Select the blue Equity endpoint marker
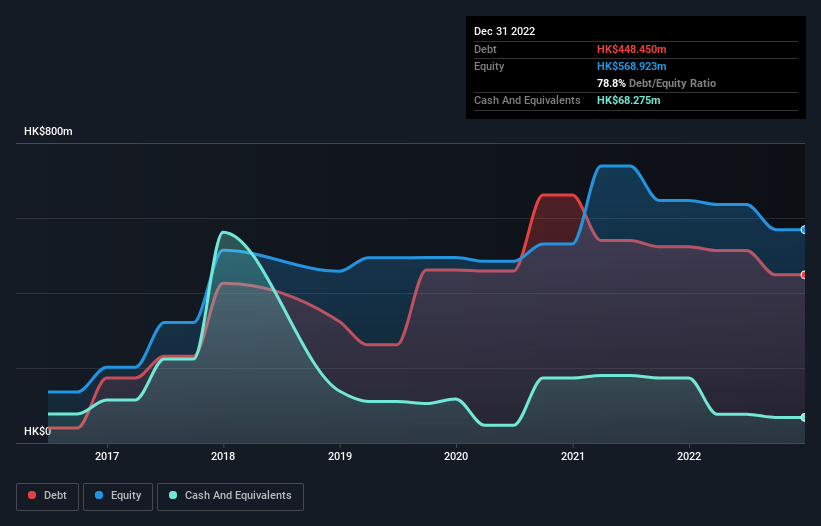The width and height of the screenshot is (821, 526). click(804, 230)
